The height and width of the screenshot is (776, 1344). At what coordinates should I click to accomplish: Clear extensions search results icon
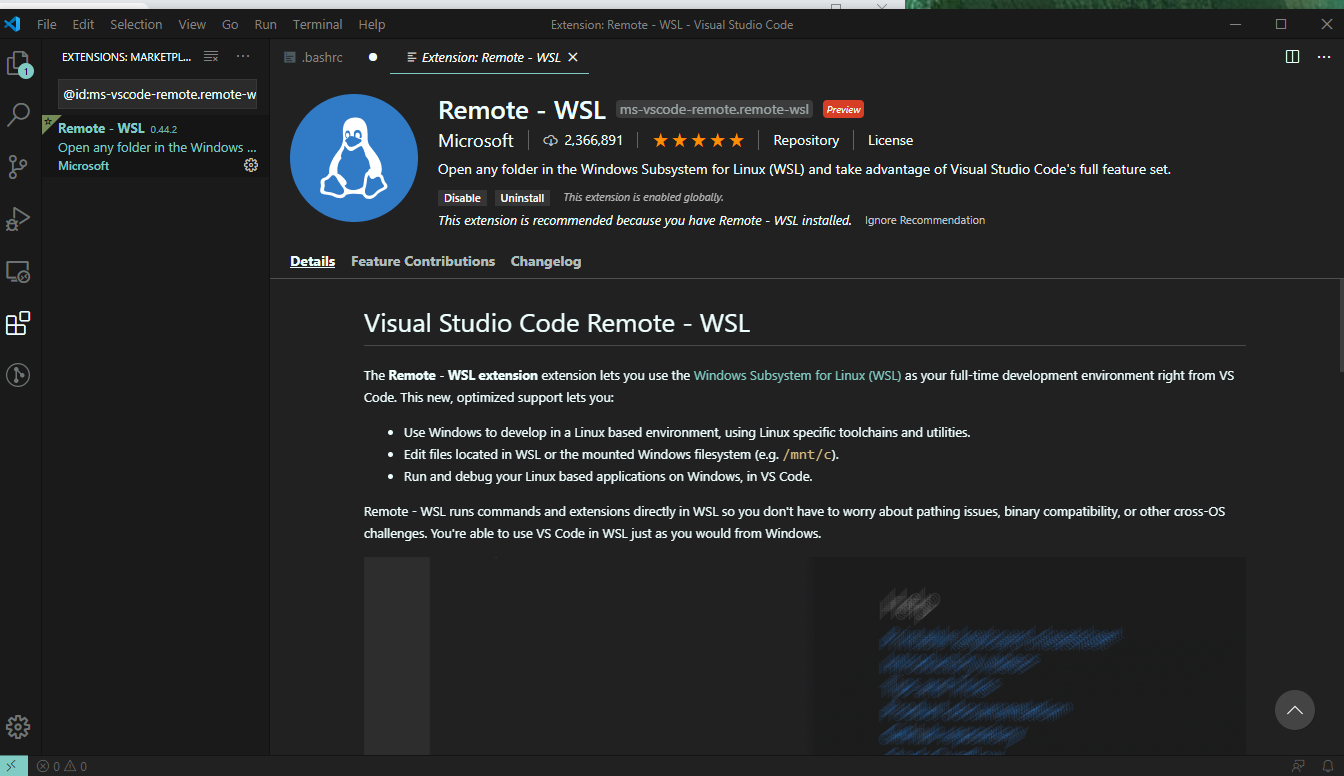point(211,56)
